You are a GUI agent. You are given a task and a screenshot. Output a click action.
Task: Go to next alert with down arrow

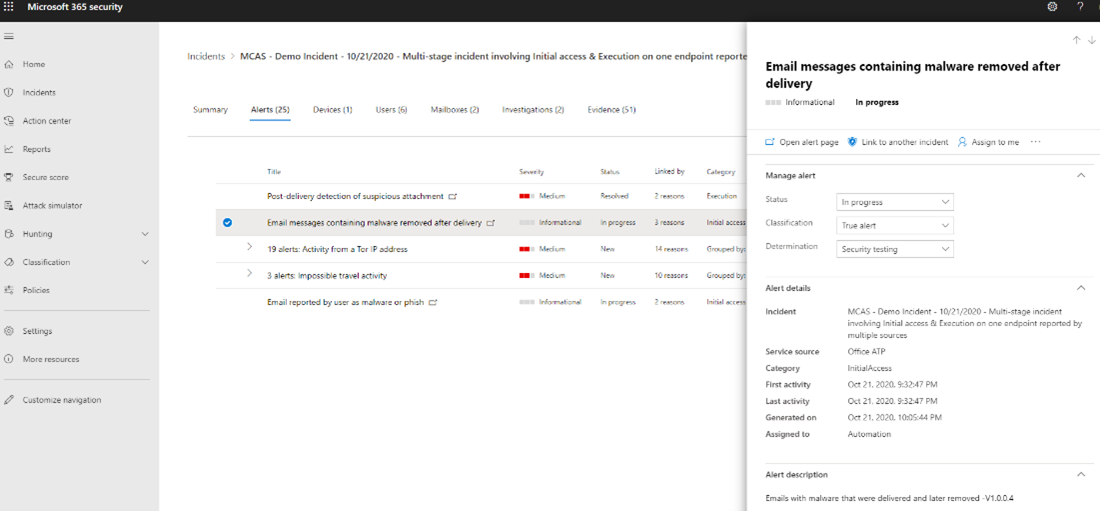1091,40
